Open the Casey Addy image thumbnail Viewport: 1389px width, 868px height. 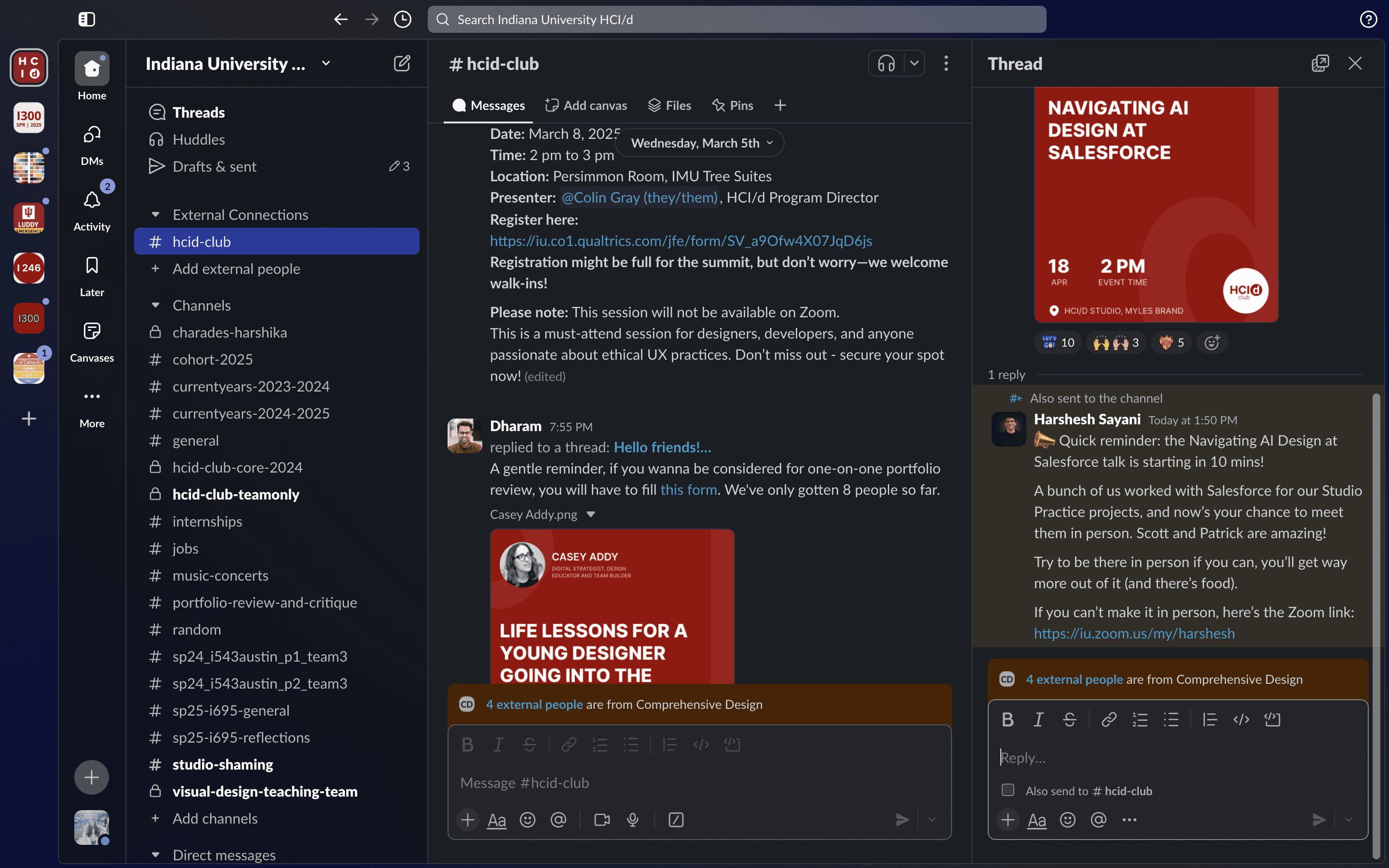tap(613, 606)
